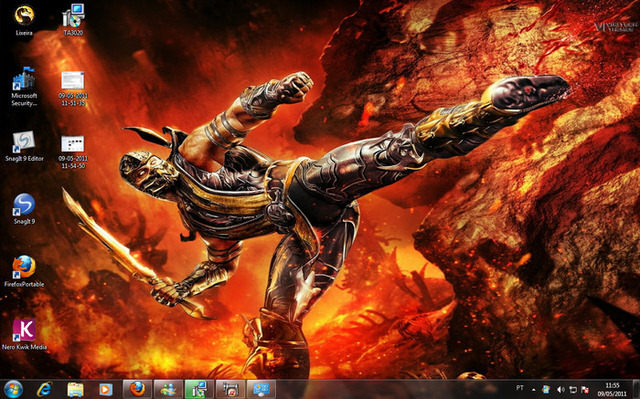Switch to the Firefox taskbar window
640x399 pixels.
tap(138, 389)
